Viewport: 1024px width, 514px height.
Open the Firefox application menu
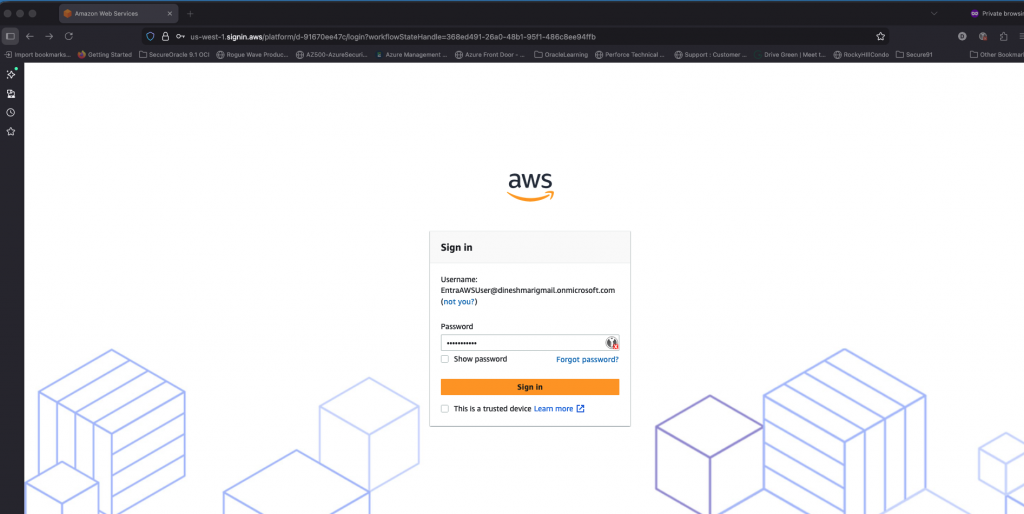(x=1020, y=37)
